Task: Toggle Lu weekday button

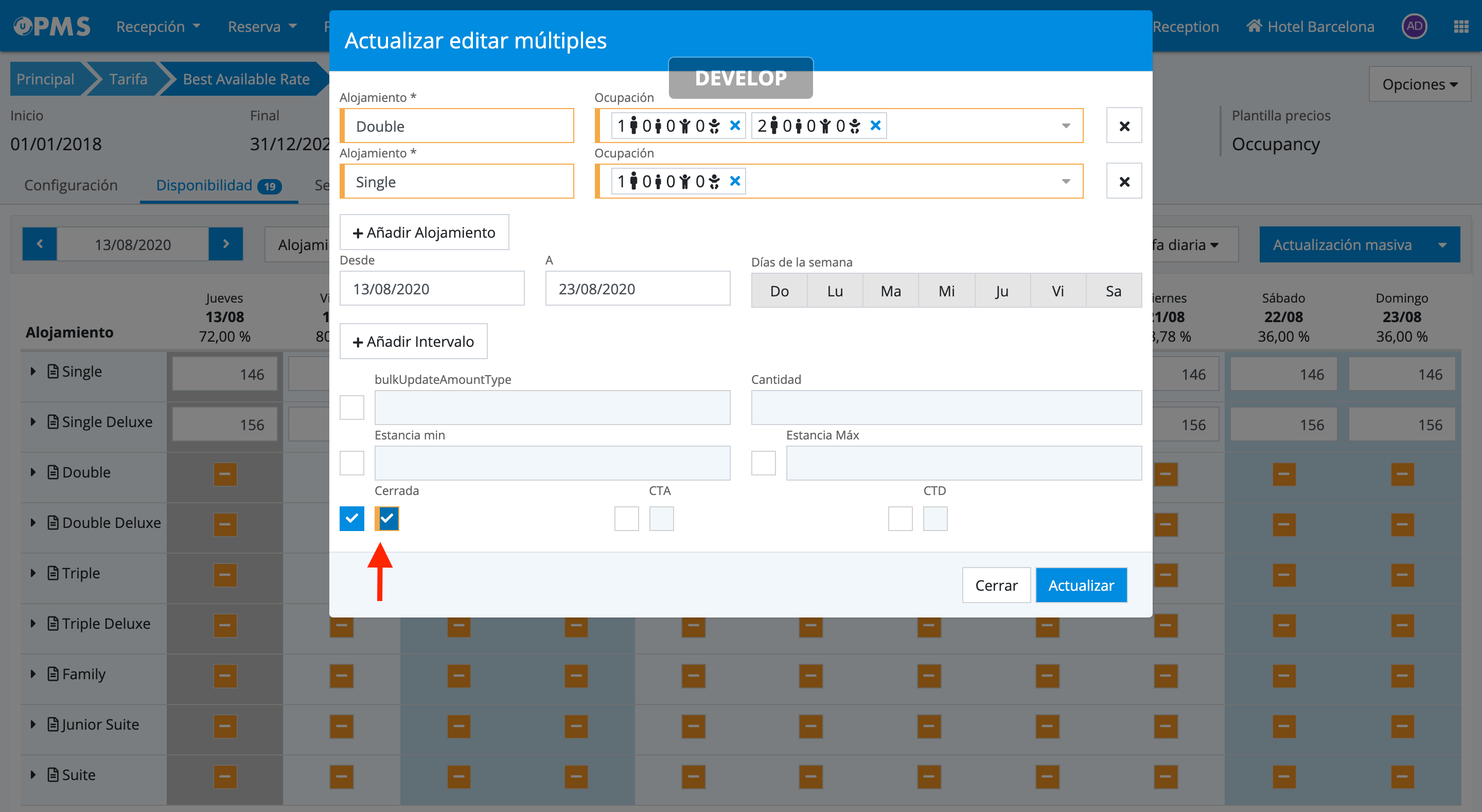Action: [x=835, y=291]
